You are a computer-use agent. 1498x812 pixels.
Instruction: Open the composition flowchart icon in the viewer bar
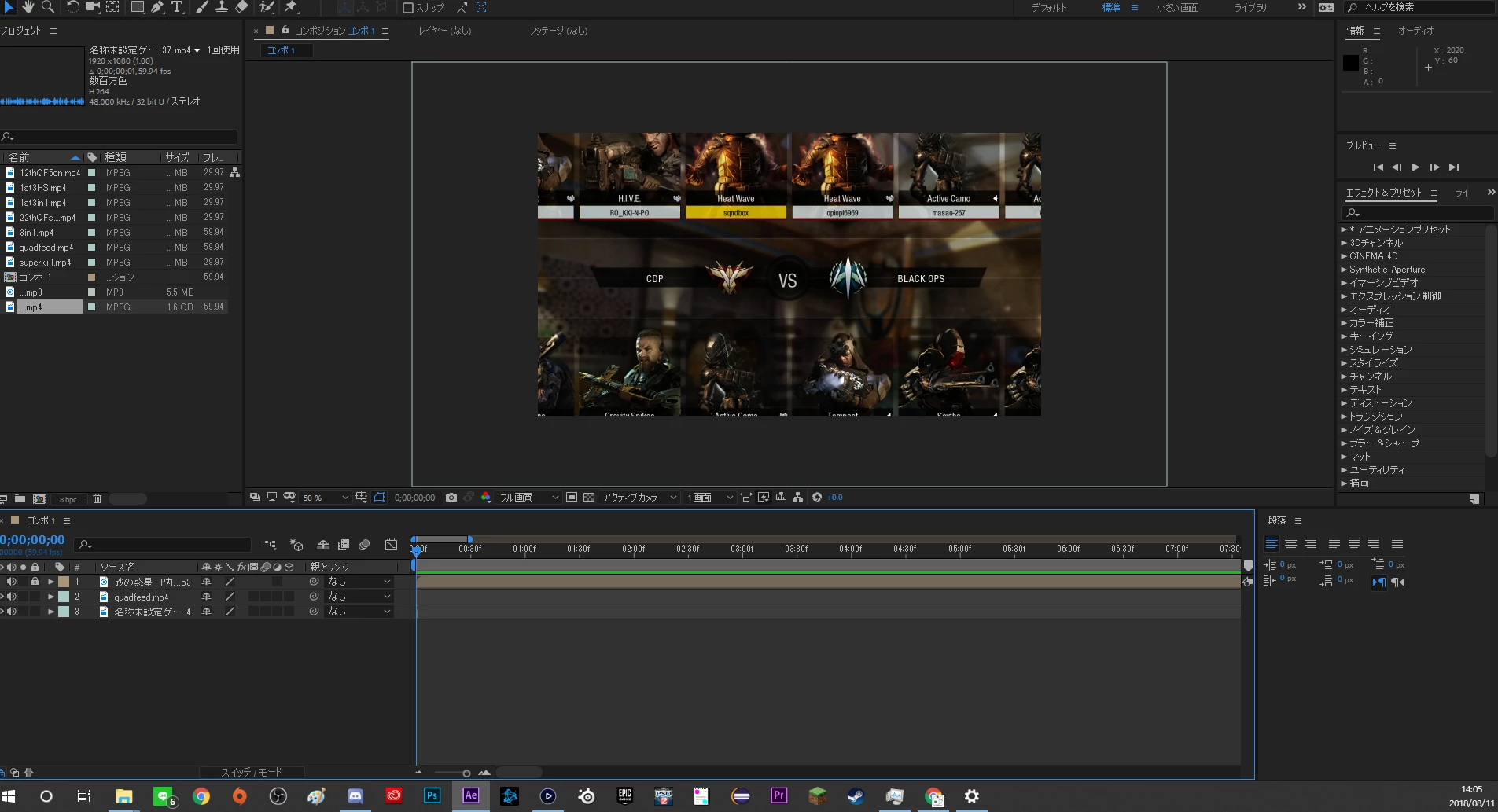pos(798,497)
